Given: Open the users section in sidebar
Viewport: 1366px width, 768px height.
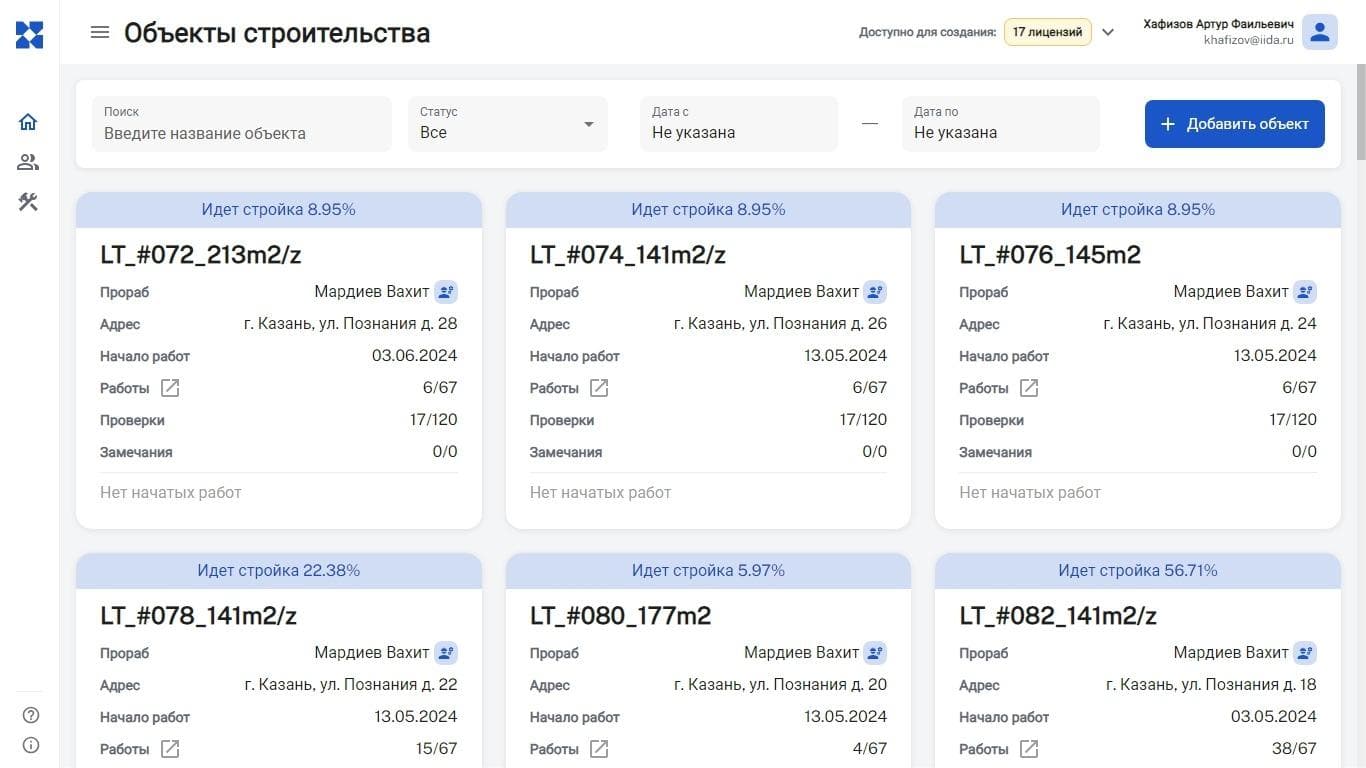Looking at the screenshot, I should (28, 162).
